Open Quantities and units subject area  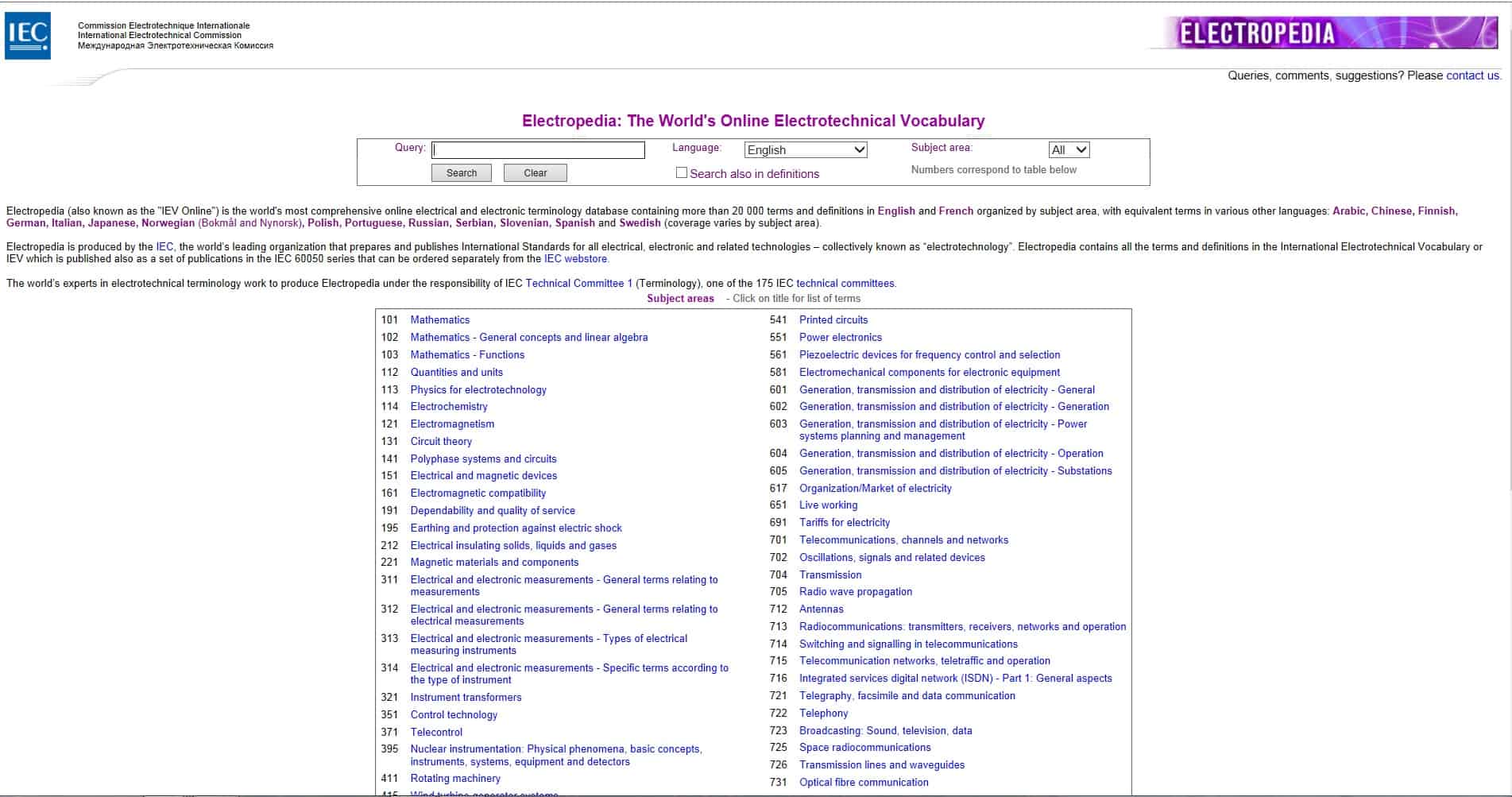point(456,372)
